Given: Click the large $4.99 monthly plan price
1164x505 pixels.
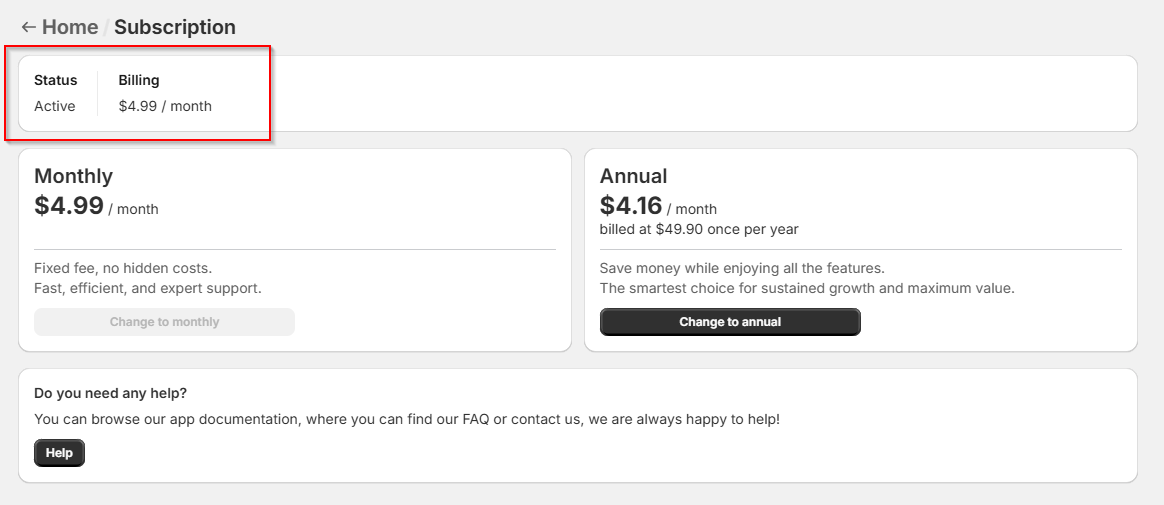Looking at the screenshot, I should [69, 205].
